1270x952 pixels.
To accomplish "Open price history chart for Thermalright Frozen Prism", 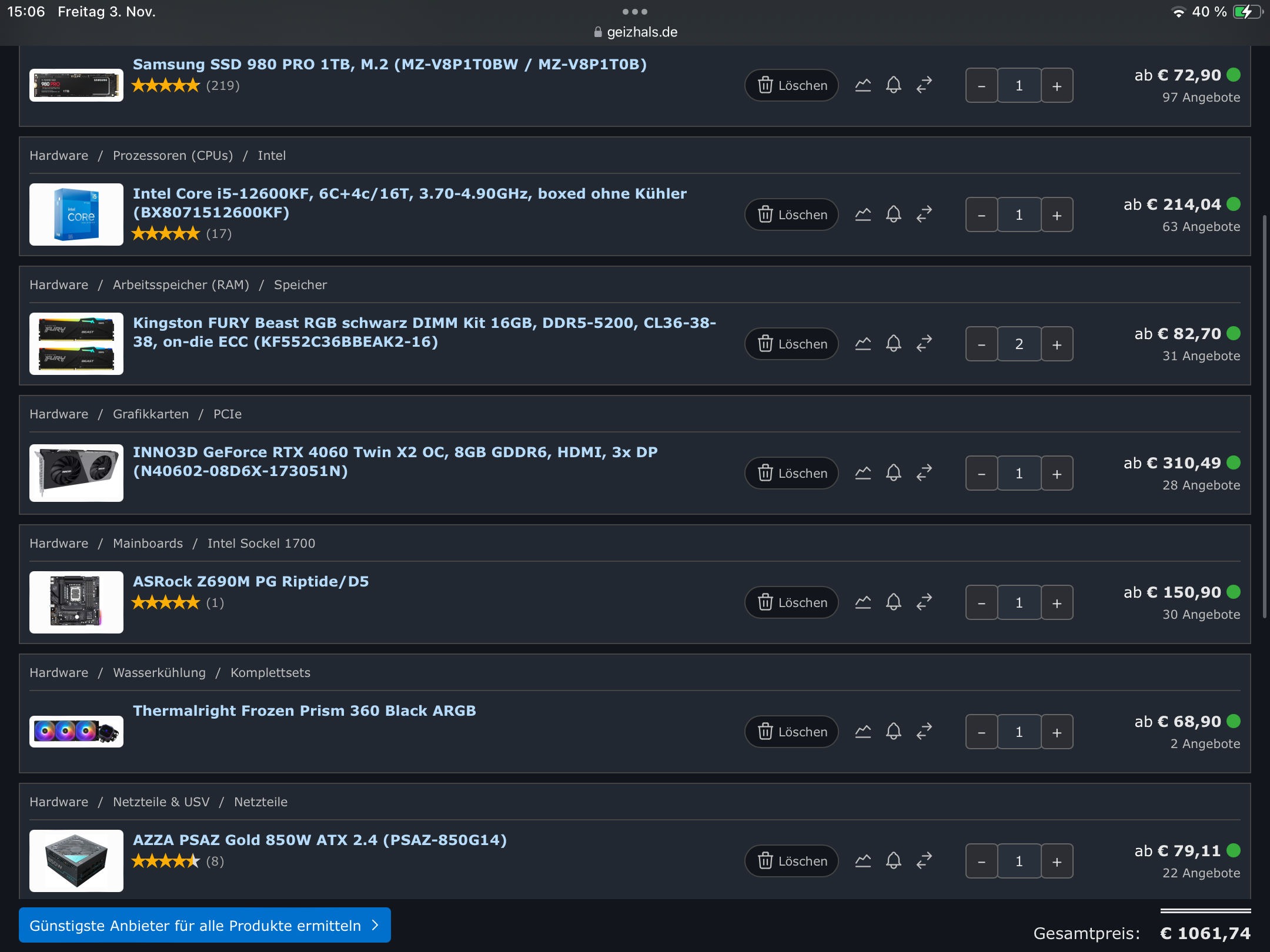I will tap(863, 732).
